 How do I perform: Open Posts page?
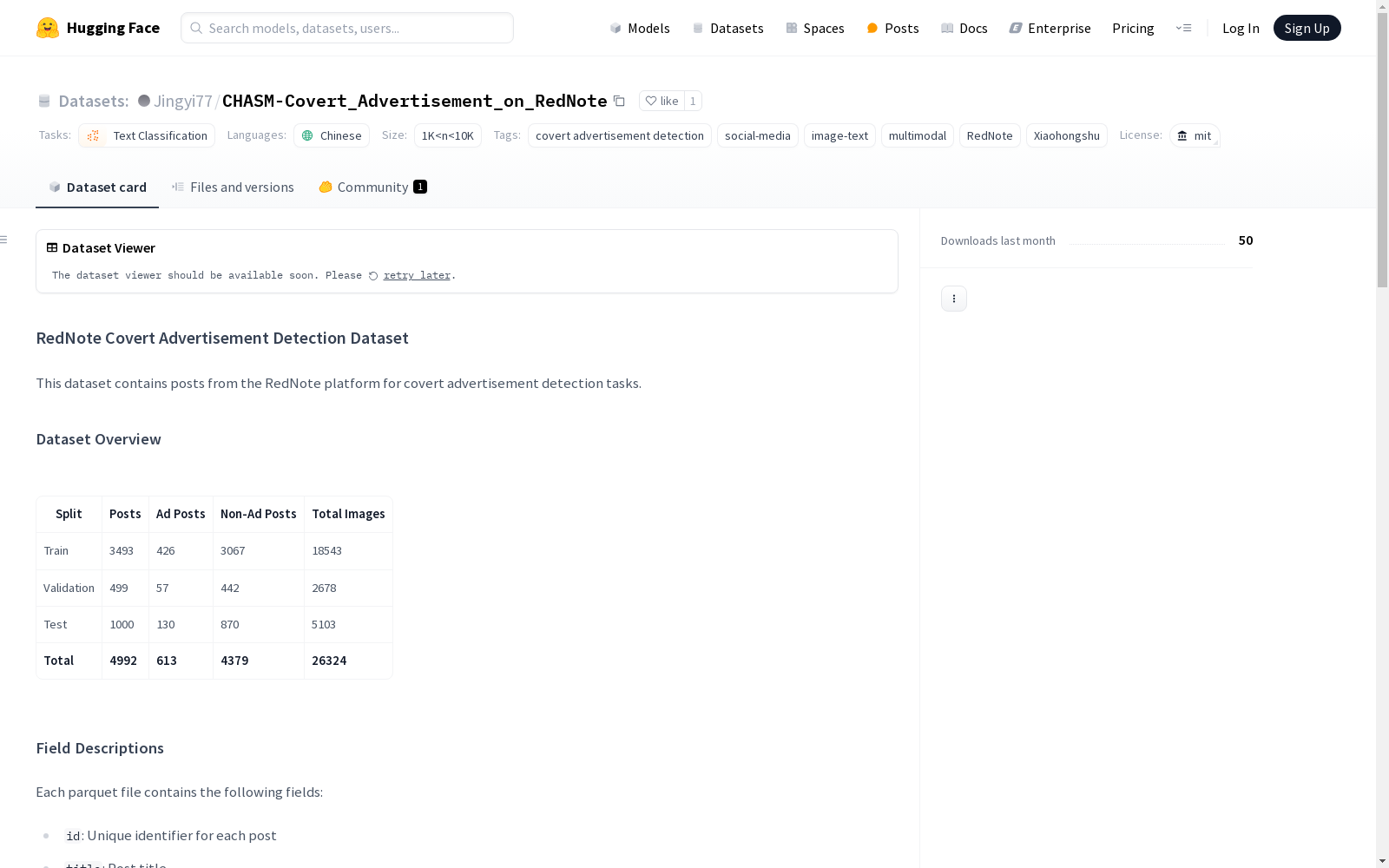click(x=892, y=28)
